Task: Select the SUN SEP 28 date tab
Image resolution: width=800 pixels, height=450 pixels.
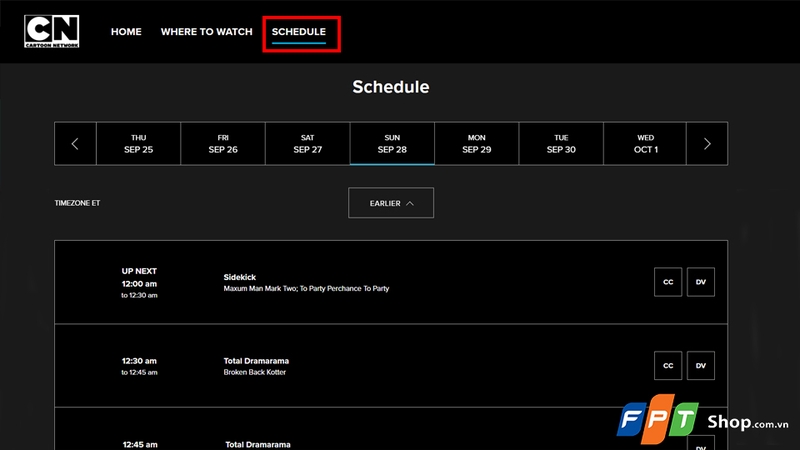Action: (392, 144)
